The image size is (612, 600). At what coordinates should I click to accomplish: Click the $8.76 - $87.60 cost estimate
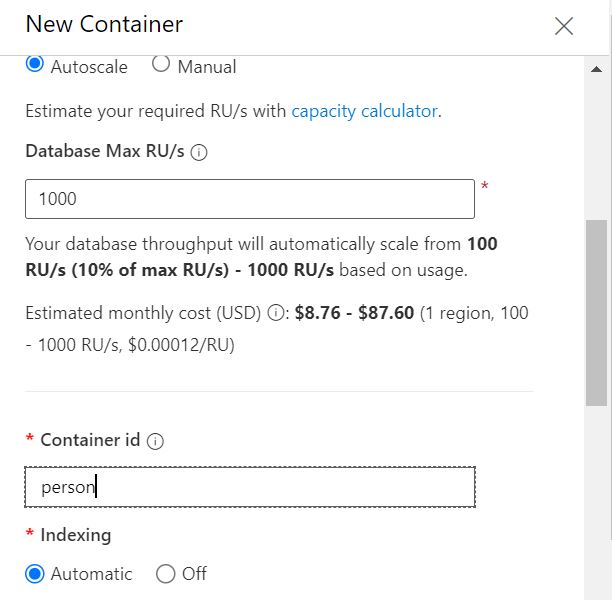click(354, 313)
